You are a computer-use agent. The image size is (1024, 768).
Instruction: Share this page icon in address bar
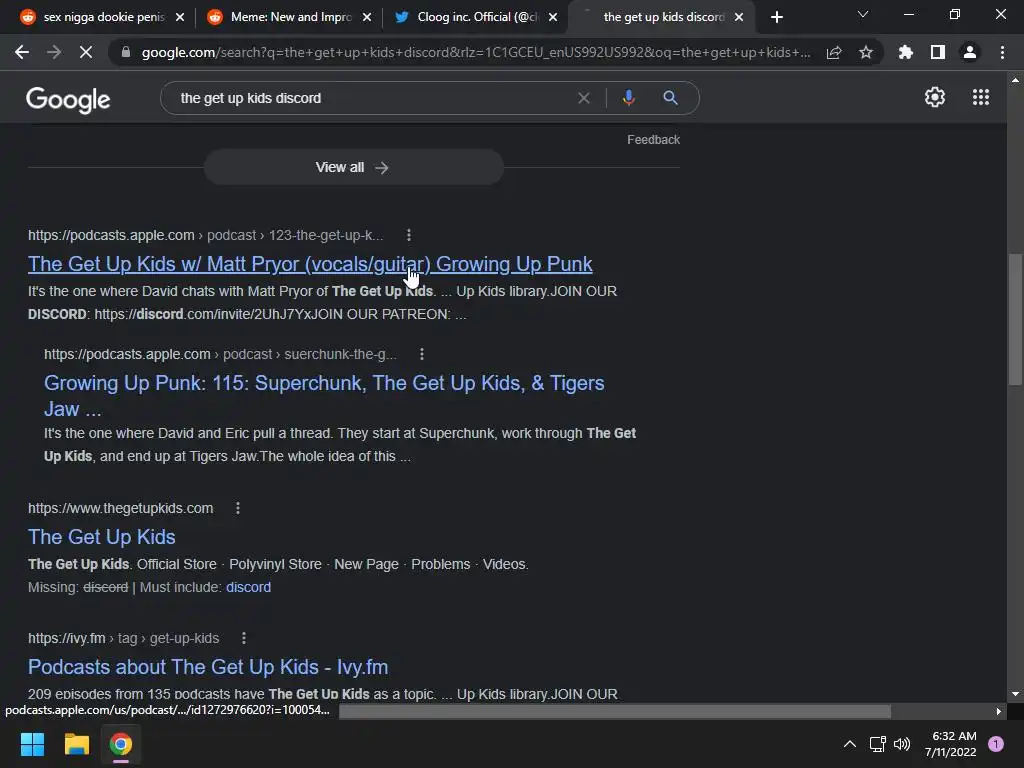tap(834, 52)
